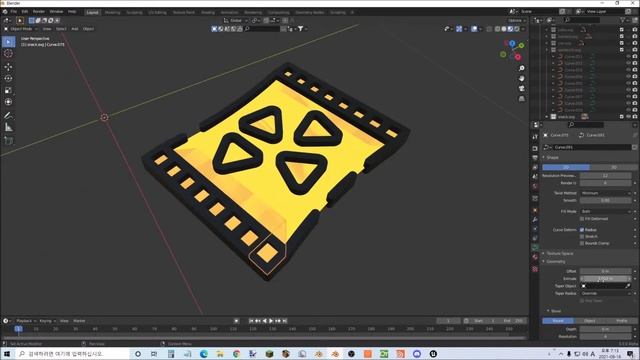Image resolution: width=640 pixels, height=360 pixels.
Task: Toggle the snack.svg collection exclude checkbox
Action: click(x=622, y=117)
